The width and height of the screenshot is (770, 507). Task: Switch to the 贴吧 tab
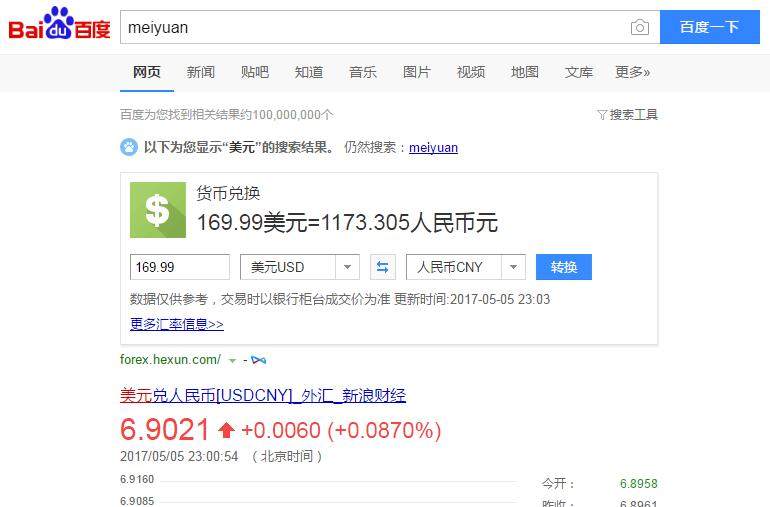[x=255, y=72]
